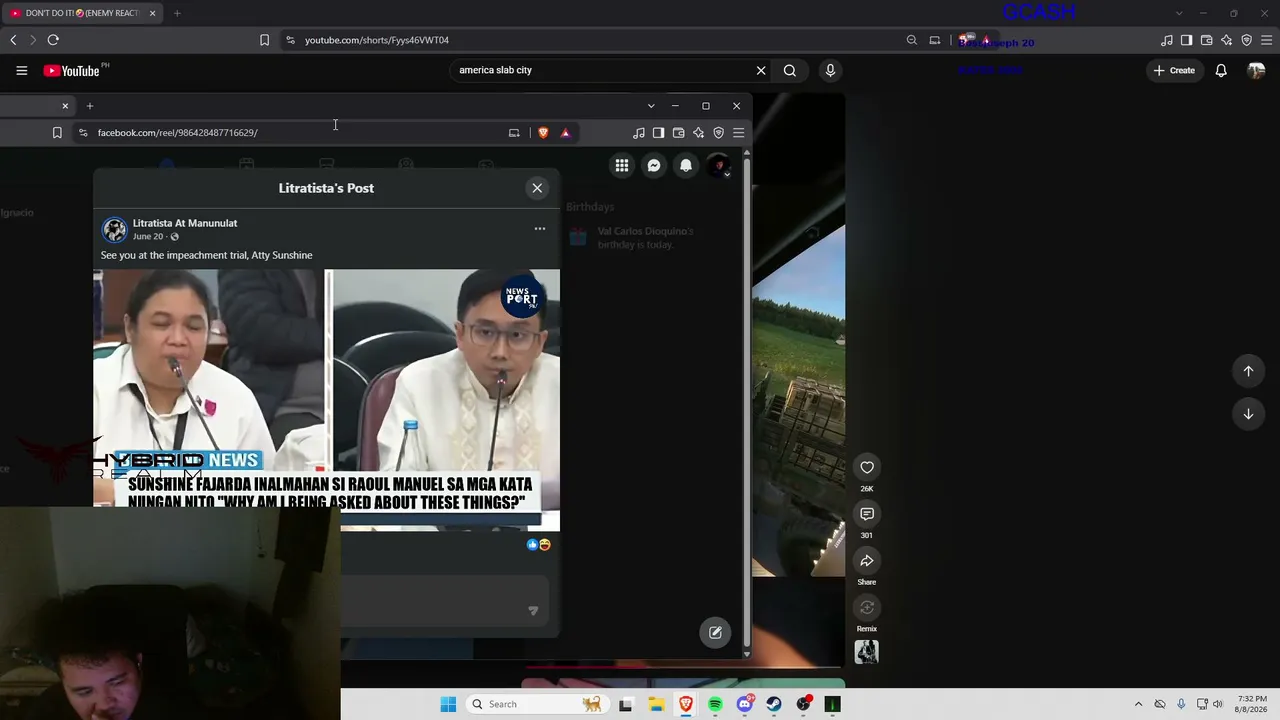
Task: Open Brave Wallet in the YouTube window
Action: coord(1206,40)
